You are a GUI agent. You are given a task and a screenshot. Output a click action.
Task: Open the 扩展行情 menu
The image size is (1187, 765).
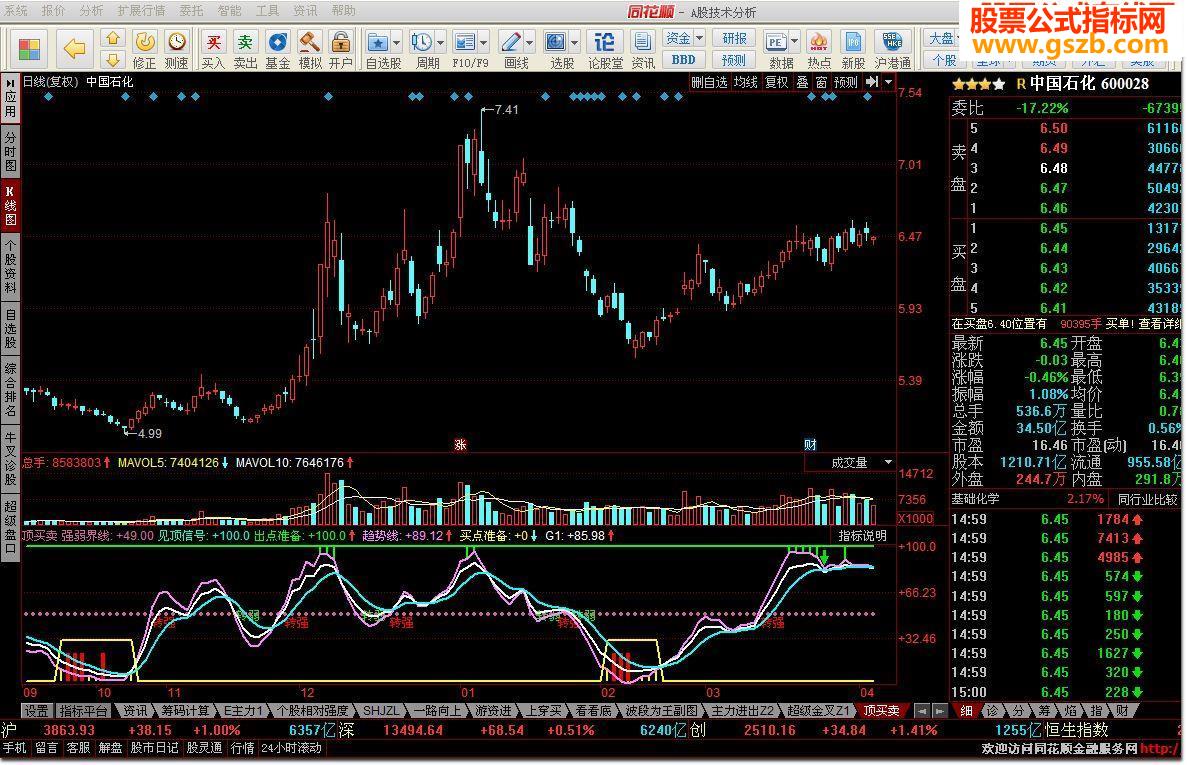pos(141,11)
